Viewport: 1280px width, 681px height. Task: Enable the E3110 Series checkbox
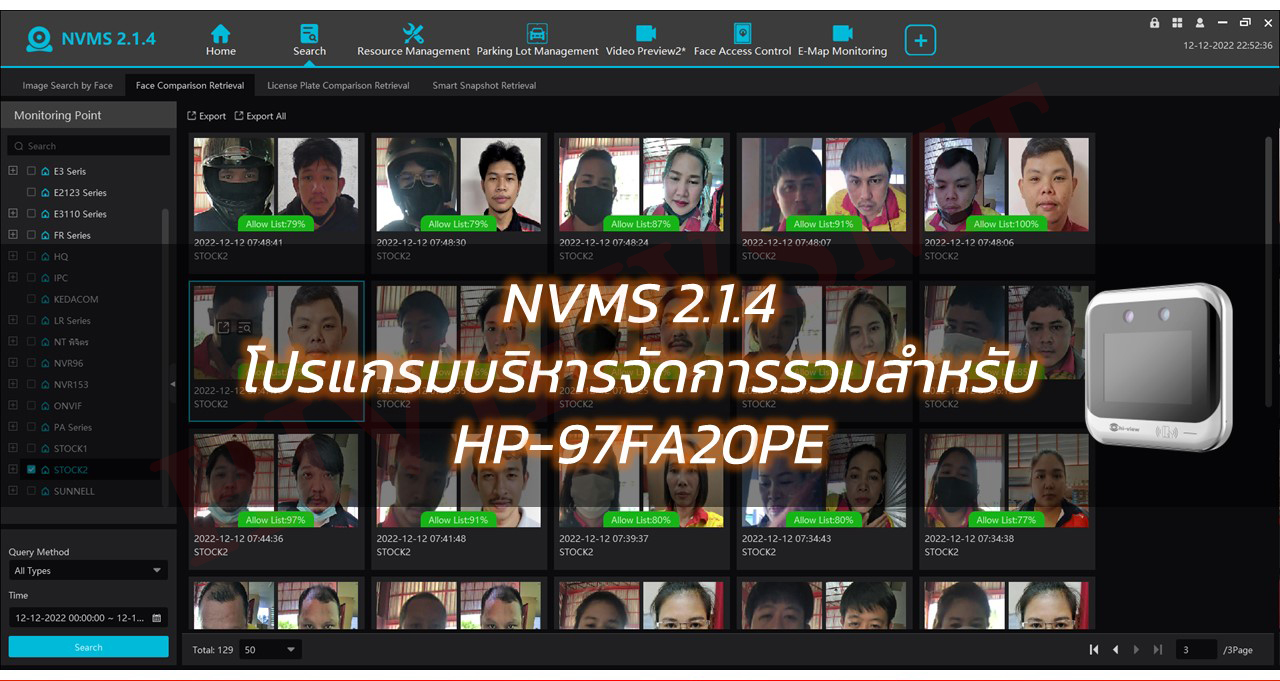pyautogui.click(x=32, y=214)
